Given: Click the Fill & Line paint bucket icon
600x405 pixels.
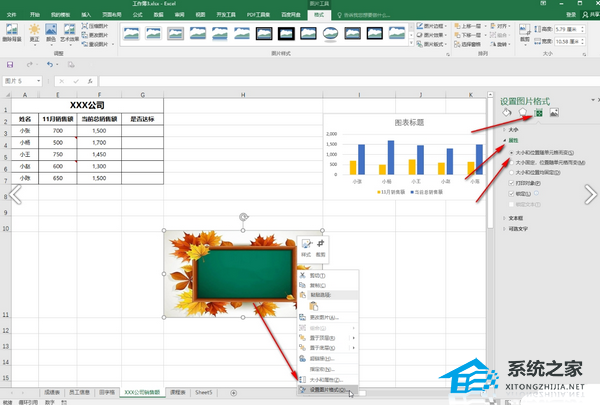Looking at the screenshot, I should 508,113.
